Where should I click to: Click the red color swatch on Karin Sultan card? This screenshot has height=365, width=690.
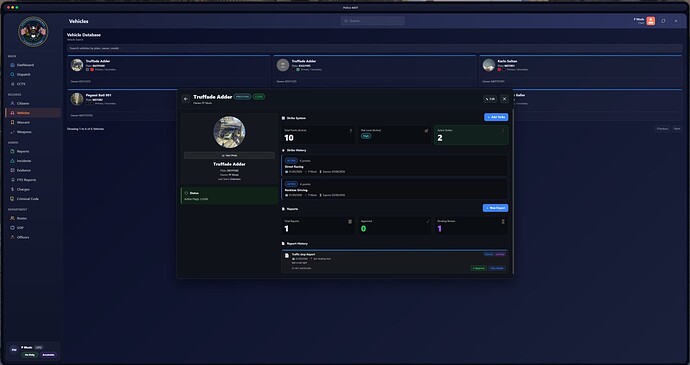point(499,70)
